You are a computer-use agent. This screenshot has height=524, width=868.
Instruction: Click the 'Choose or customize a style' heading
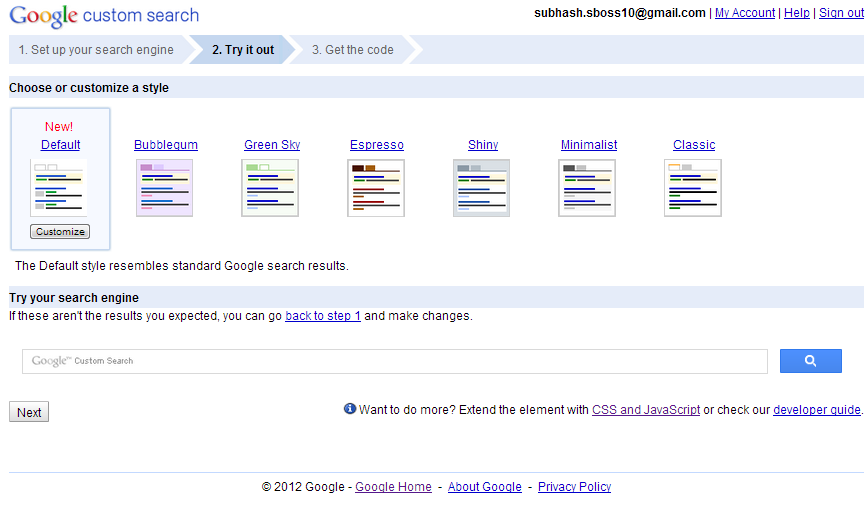[x=89, y=88]
